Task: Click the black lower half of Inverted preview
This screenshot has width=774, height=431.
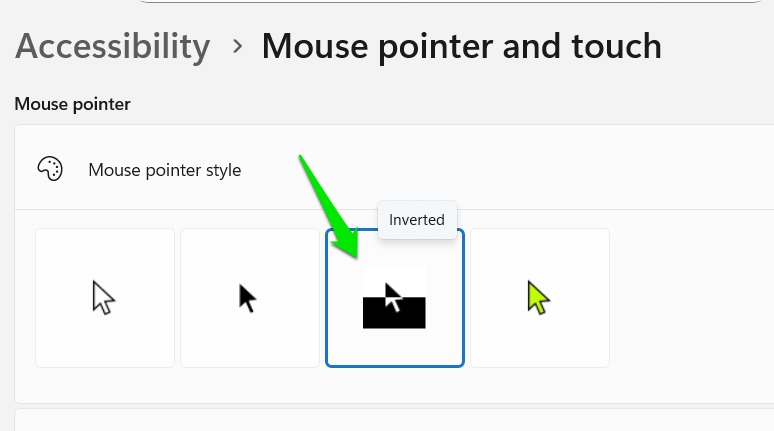Action: click(394, 318)
